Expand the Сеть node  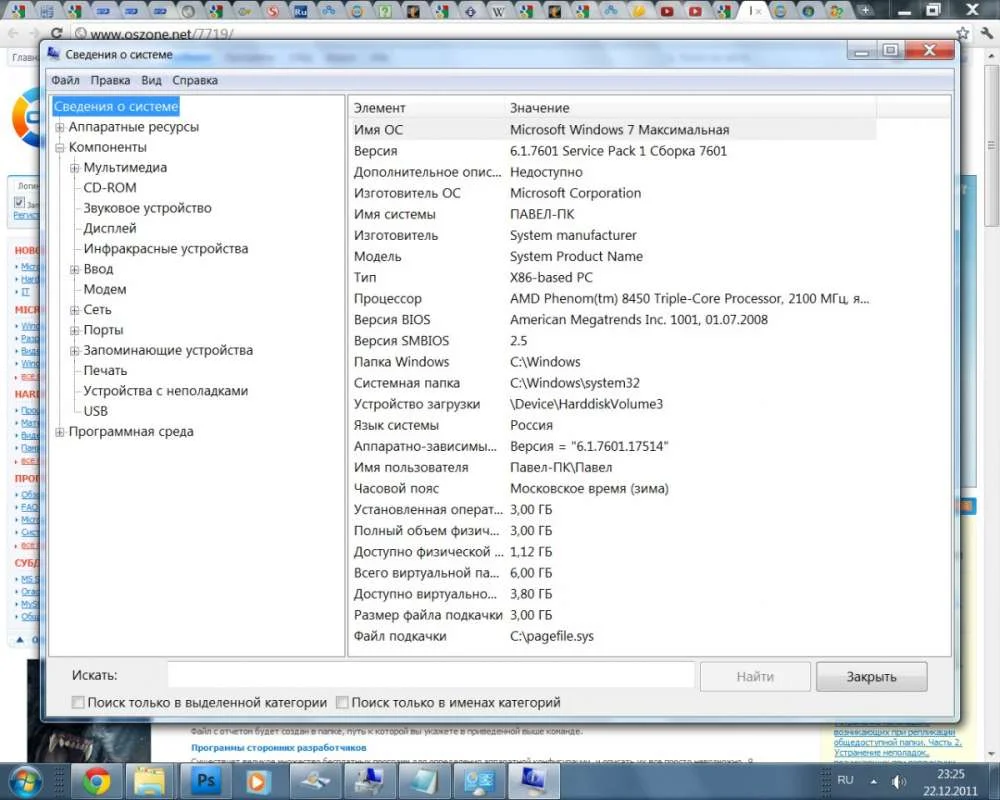[75, 310]
